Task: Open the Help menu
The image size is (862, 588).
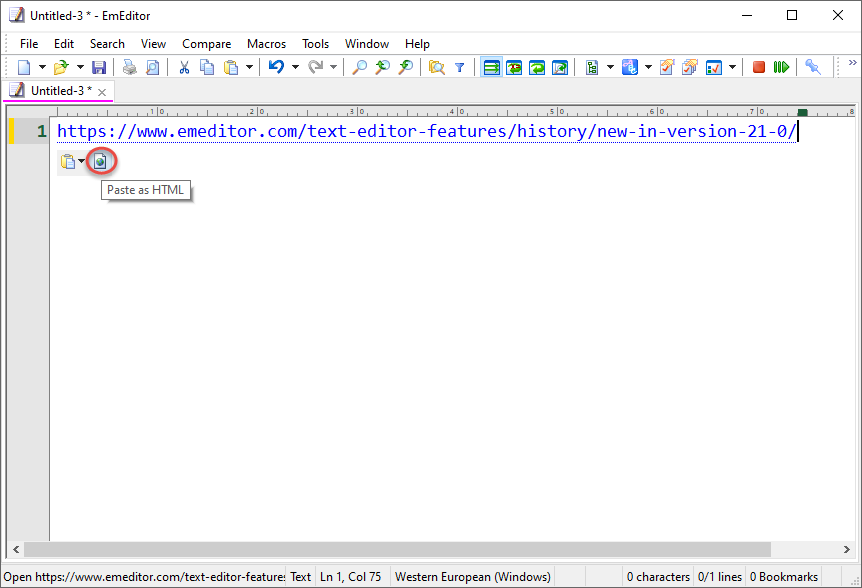Action: tap(417, 44)
